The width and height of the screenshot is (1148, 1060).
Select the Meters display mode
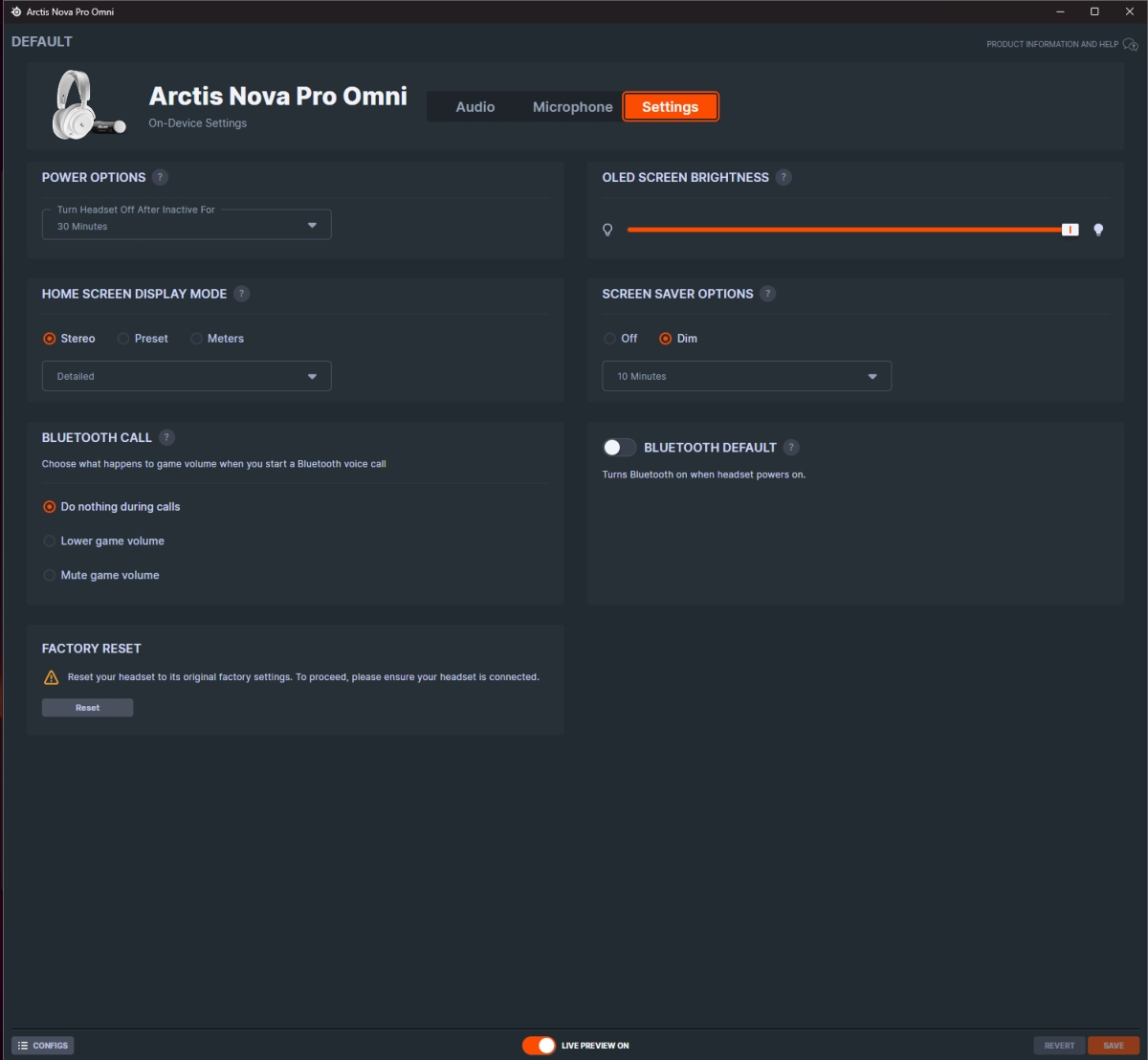tap(217, 339)
